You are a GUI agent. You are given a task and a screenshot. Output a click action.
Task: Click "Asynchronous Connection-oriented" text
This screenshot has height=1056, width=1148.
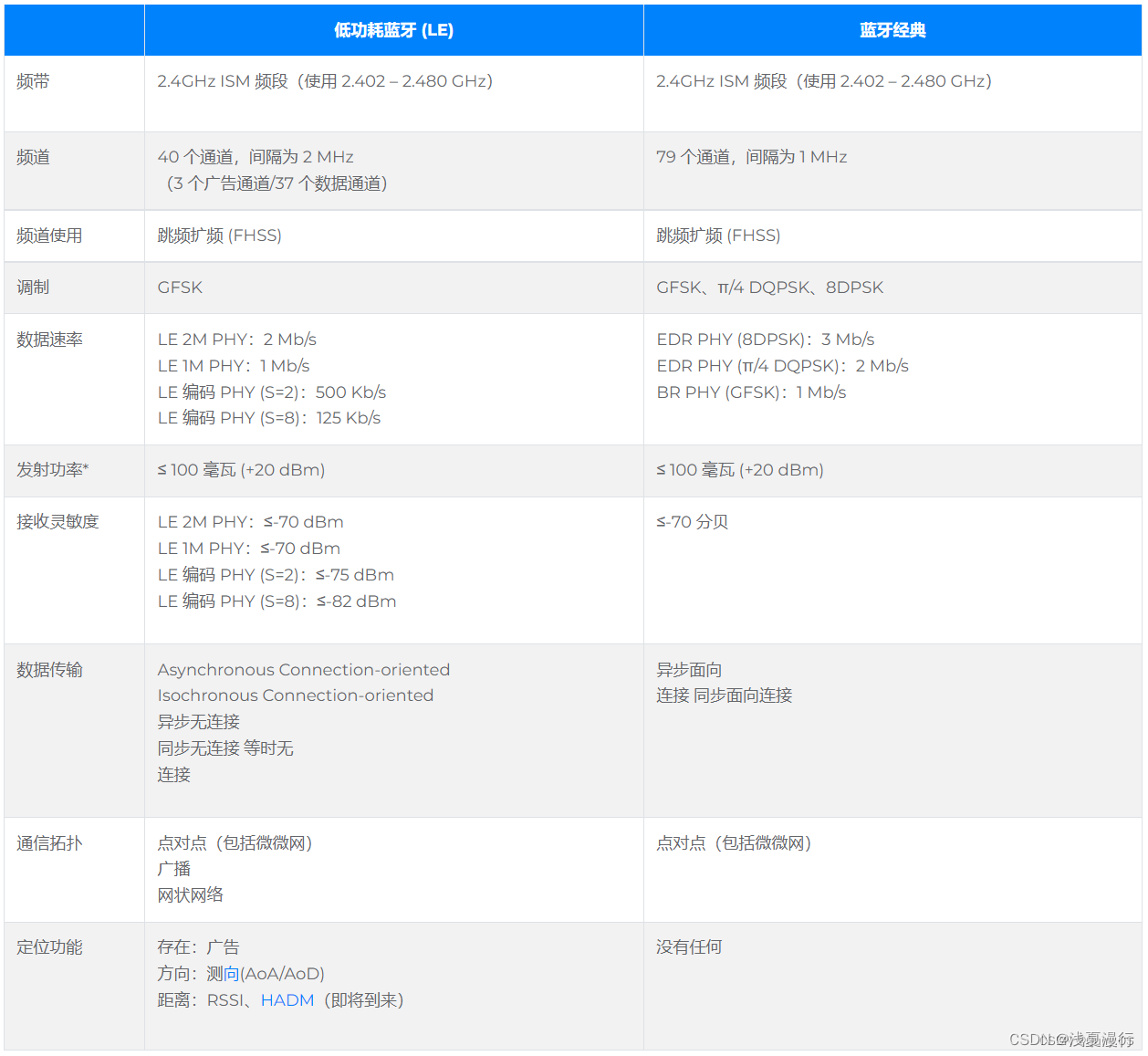click(304, 670)
